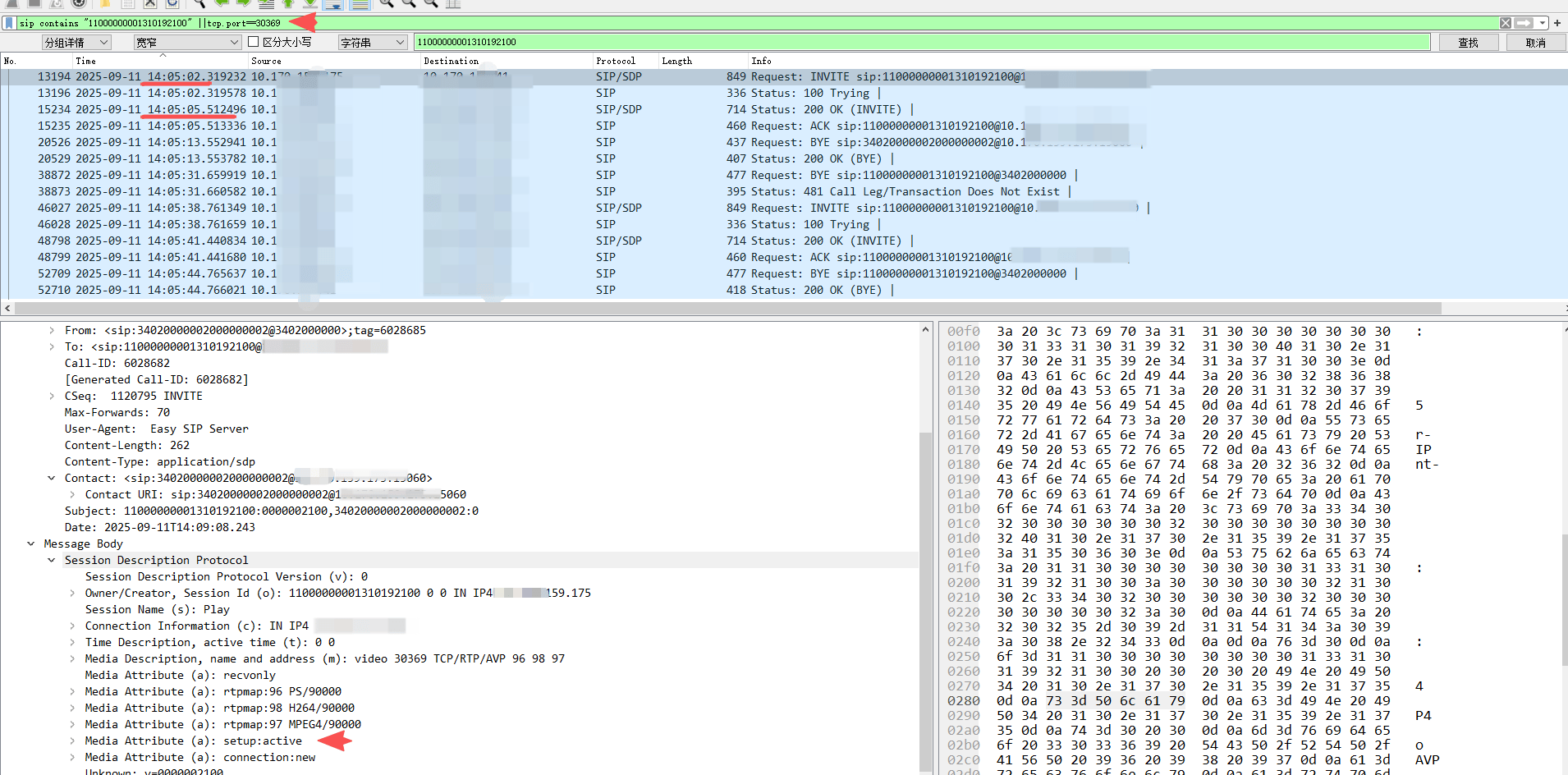Click the plus icon to add filter button
Screen dimensions: 1568x775
(x=1557, y=23)
